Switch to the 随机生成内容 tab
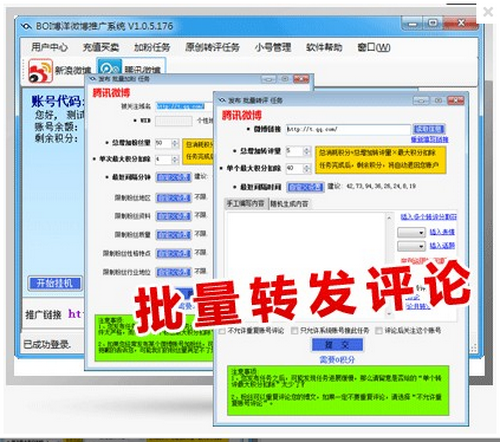This screenshot has height=442, width=500. (289, 203)
